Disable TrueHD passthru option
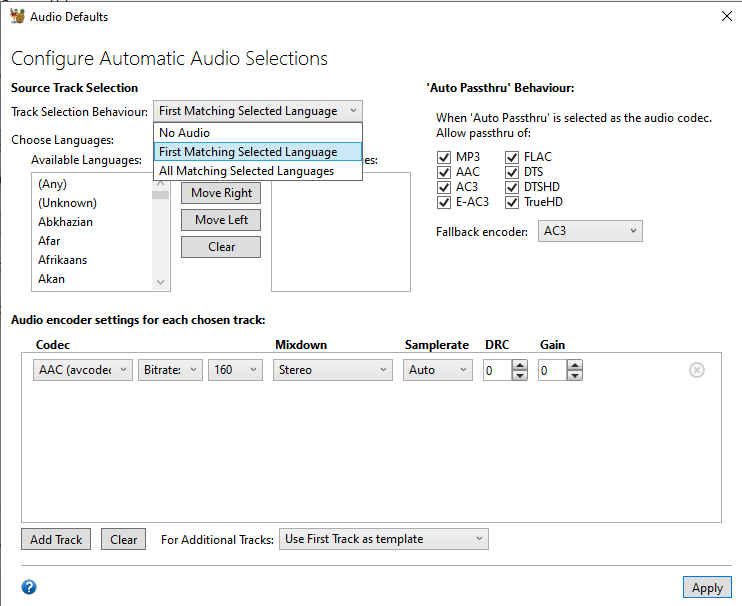 tap(512, 202)
